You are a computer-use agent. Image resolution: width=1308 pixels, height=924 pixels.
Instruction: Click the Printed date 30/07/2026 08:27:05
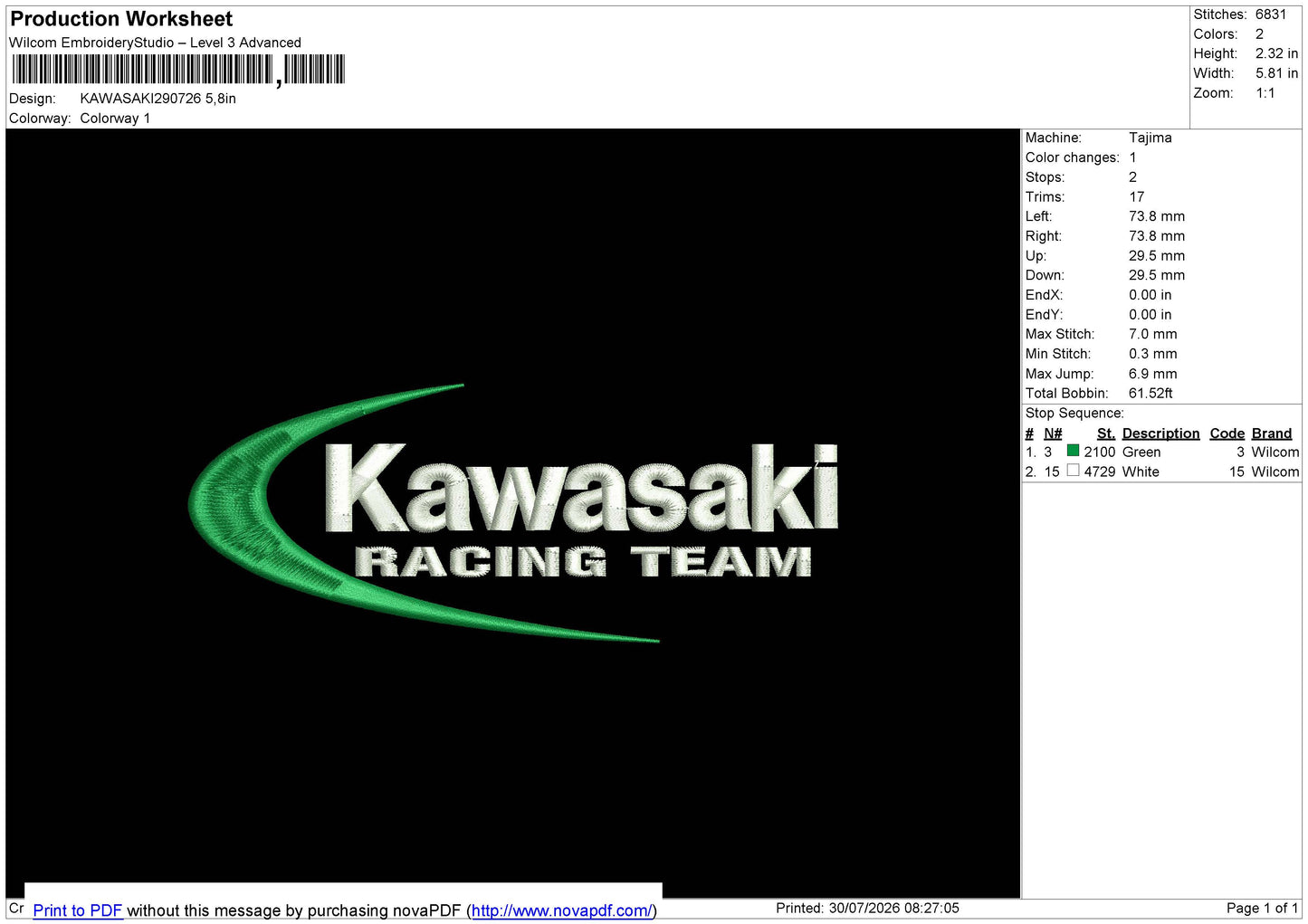click(893, 908)
